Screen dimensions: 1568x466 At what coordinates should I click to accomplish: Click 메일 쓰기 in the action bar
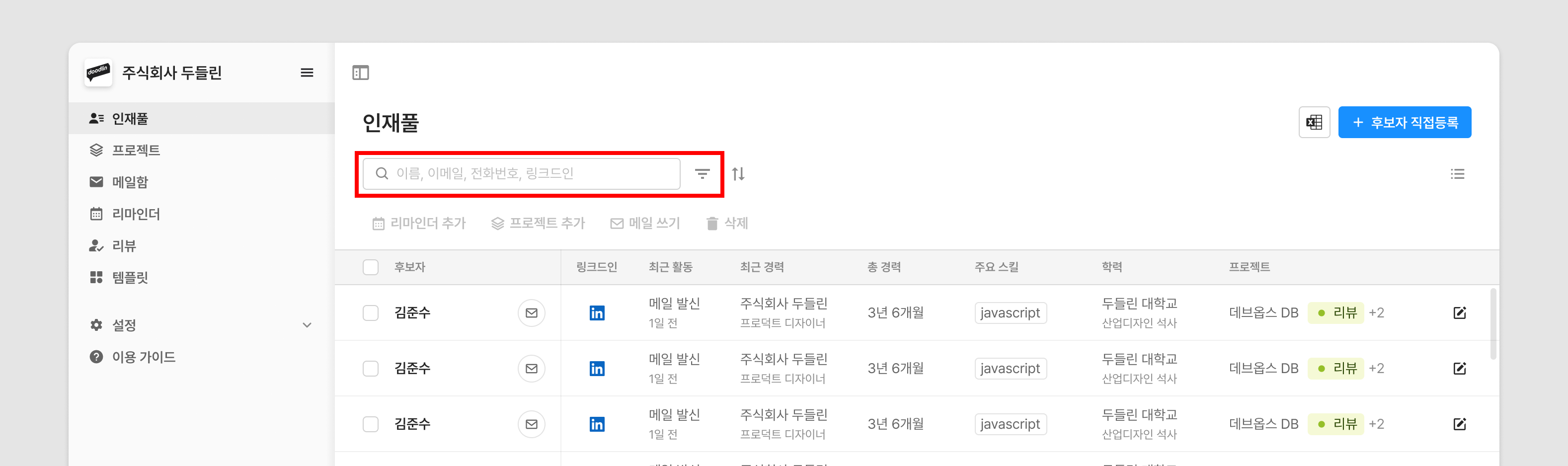point(645,223)
